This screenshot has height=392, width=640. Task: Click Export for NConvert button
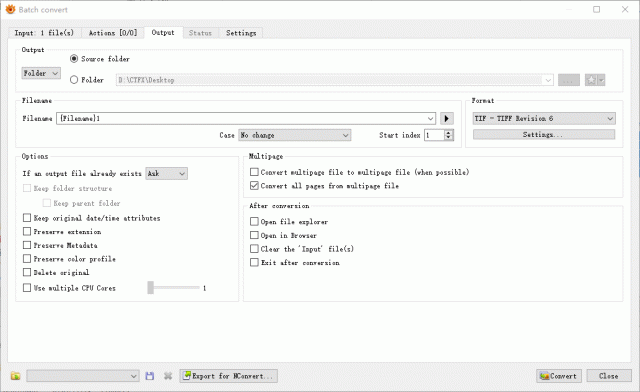tap(229, 376)
